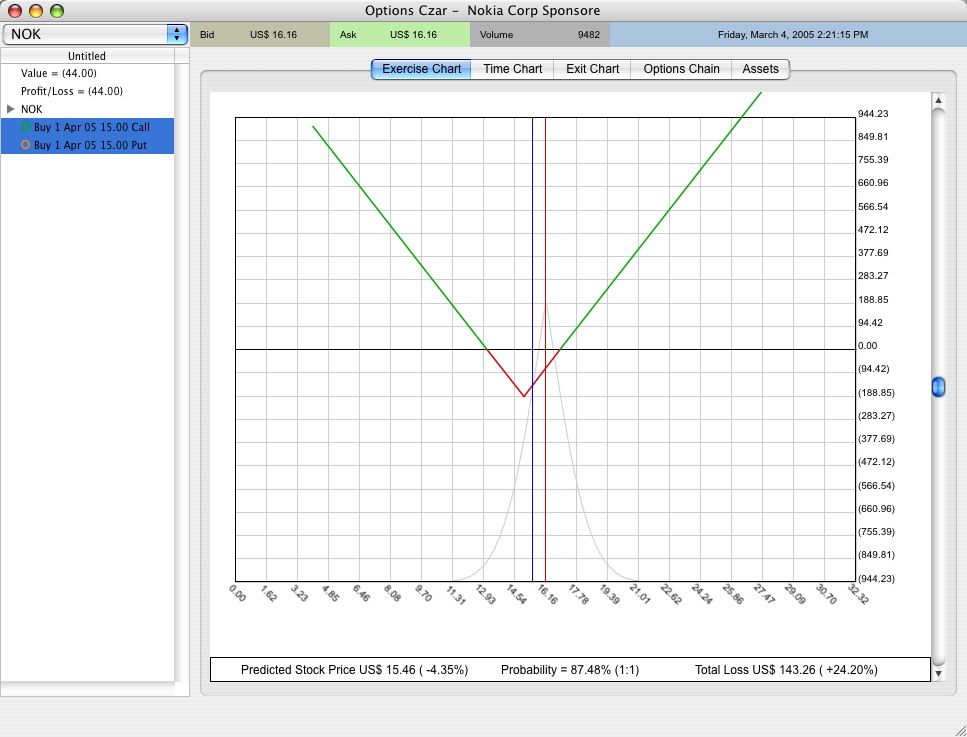Click the yellow minimize window button
This screenshot has height=737, width=967.
coord(36,10)
